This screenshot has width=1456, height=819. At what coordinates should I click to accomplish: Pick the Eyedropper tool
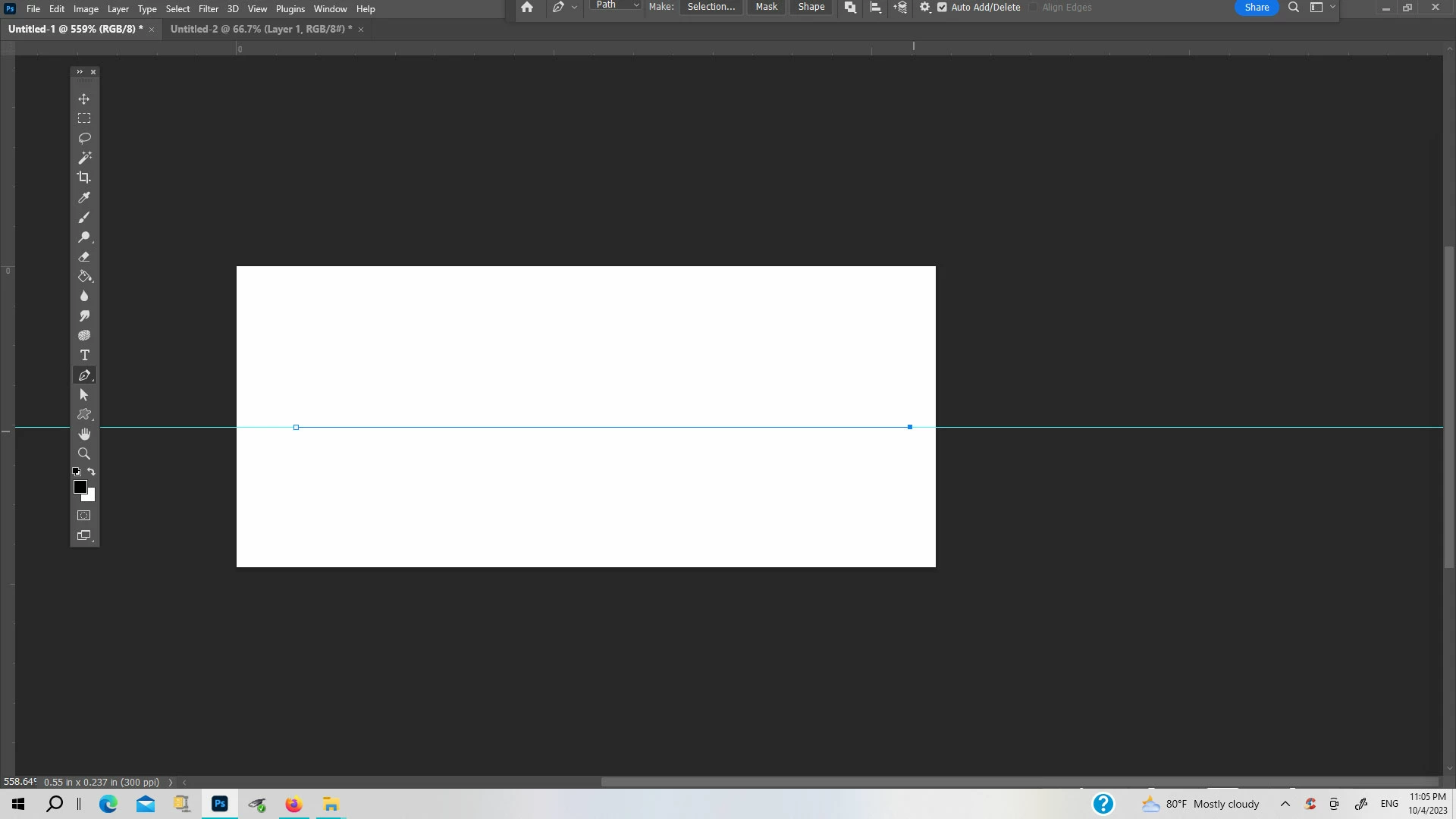pos(84,197)
